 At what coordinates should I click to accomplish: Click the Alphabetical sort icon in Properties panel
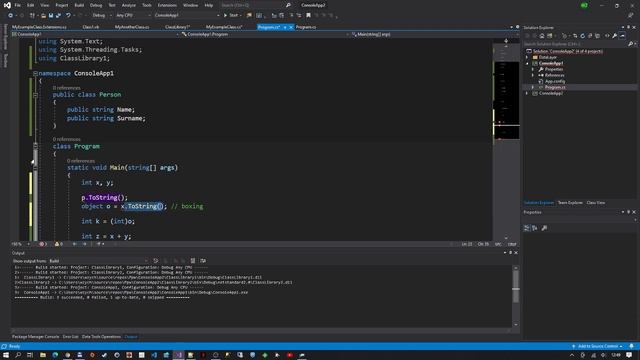tap(535, 228)
